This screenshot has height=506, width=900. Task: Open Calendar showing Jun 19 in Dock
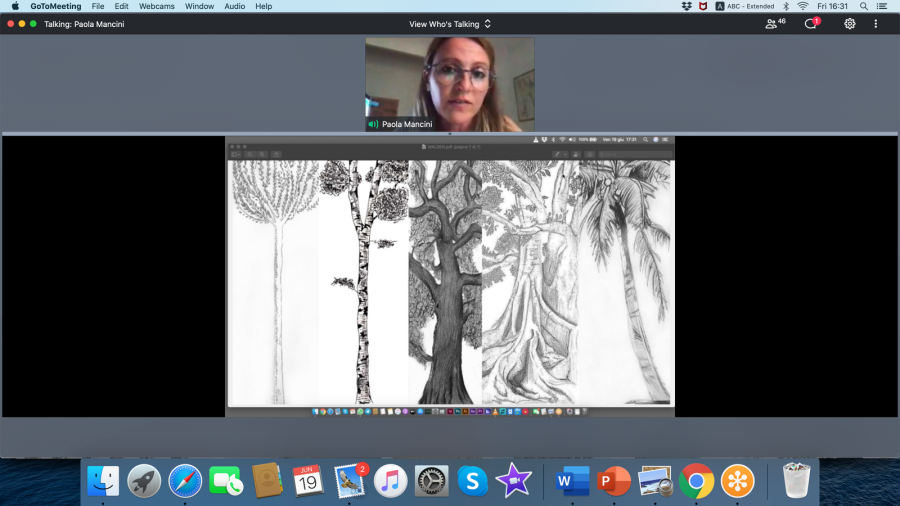(x=308, y=481)
